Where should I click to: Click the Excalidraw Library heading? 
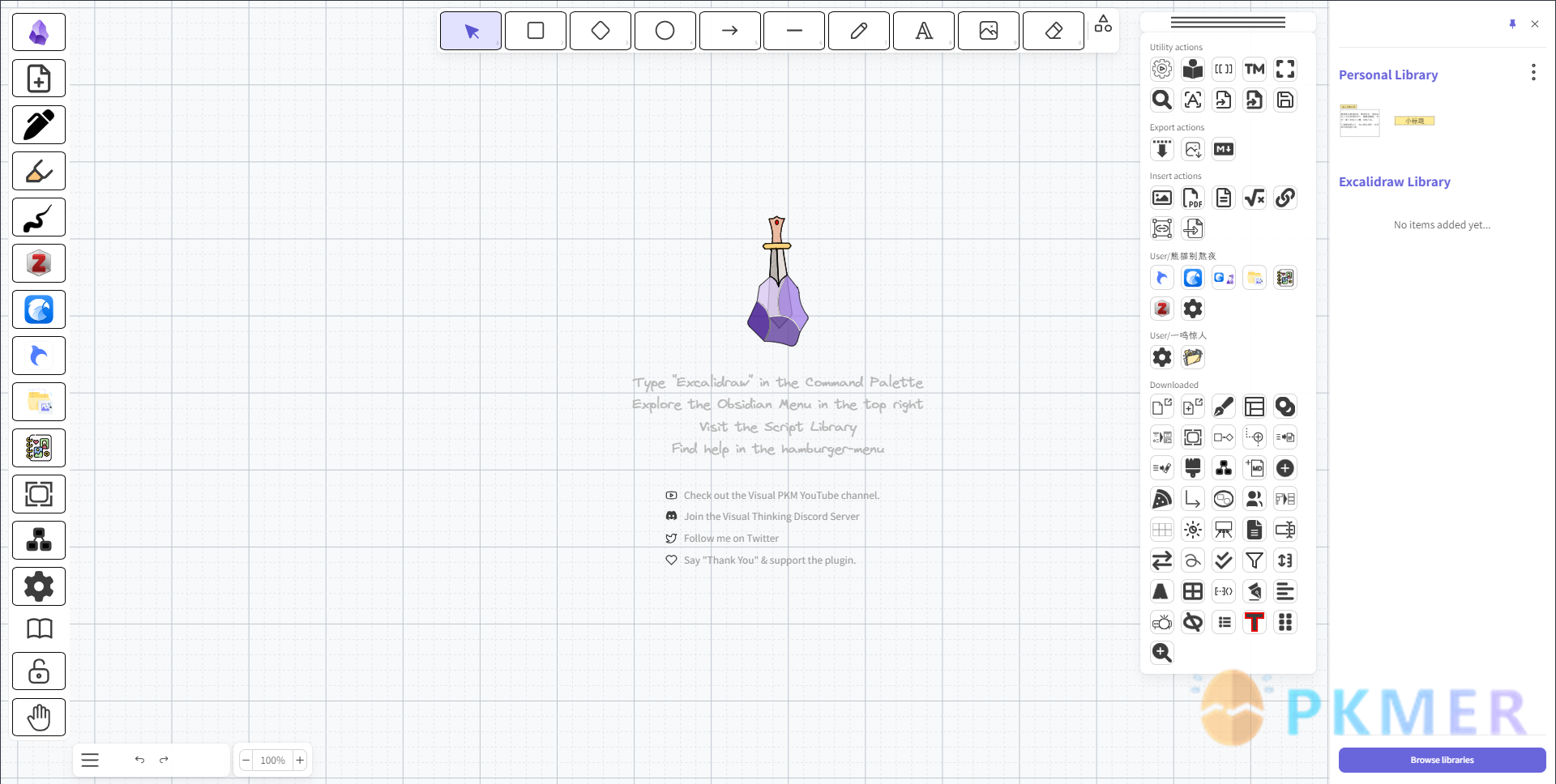click(x=1394, y=182)
